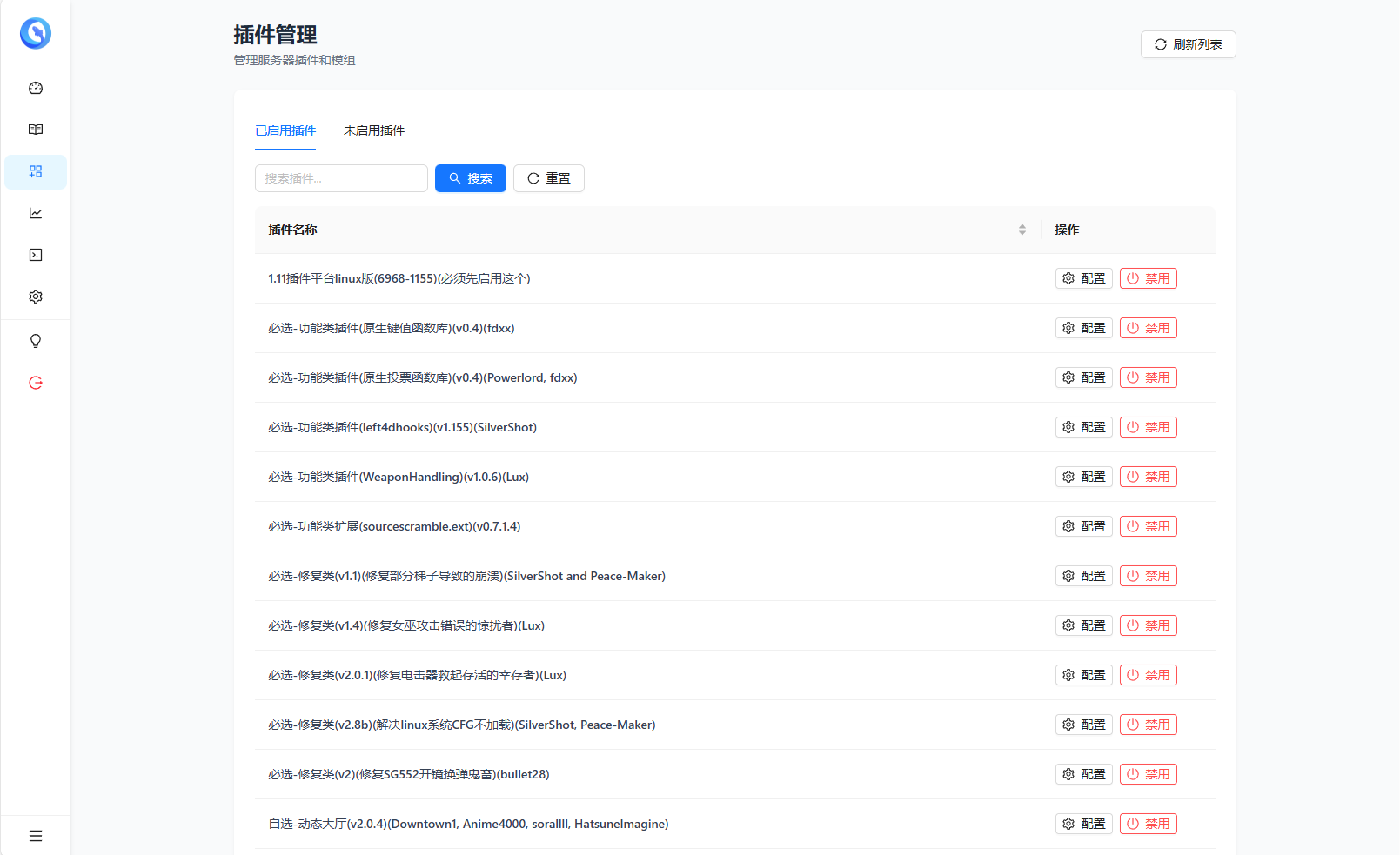This screenshot has width=1400, height=855.
Task: Select the 已启用插件 tab
Action: (285, 130)
